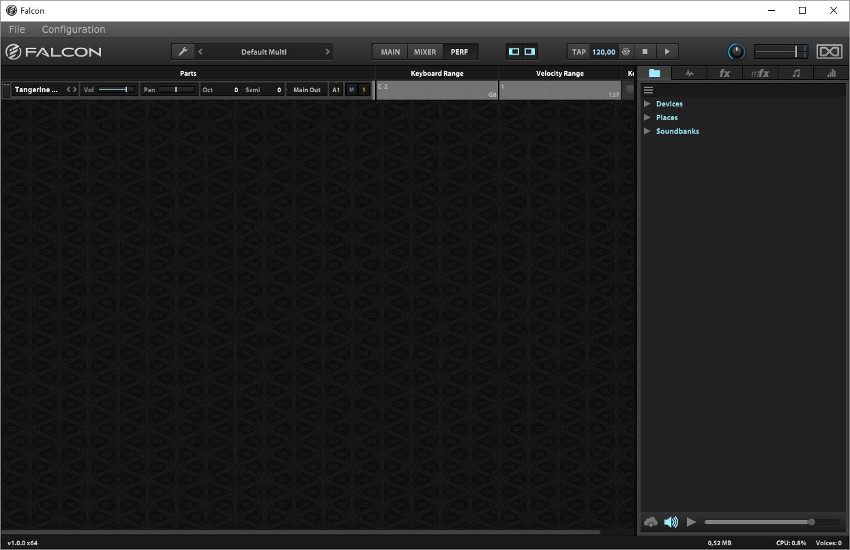Click the Parts column header
Screen dimensions: 850x550
pos(188,73)
